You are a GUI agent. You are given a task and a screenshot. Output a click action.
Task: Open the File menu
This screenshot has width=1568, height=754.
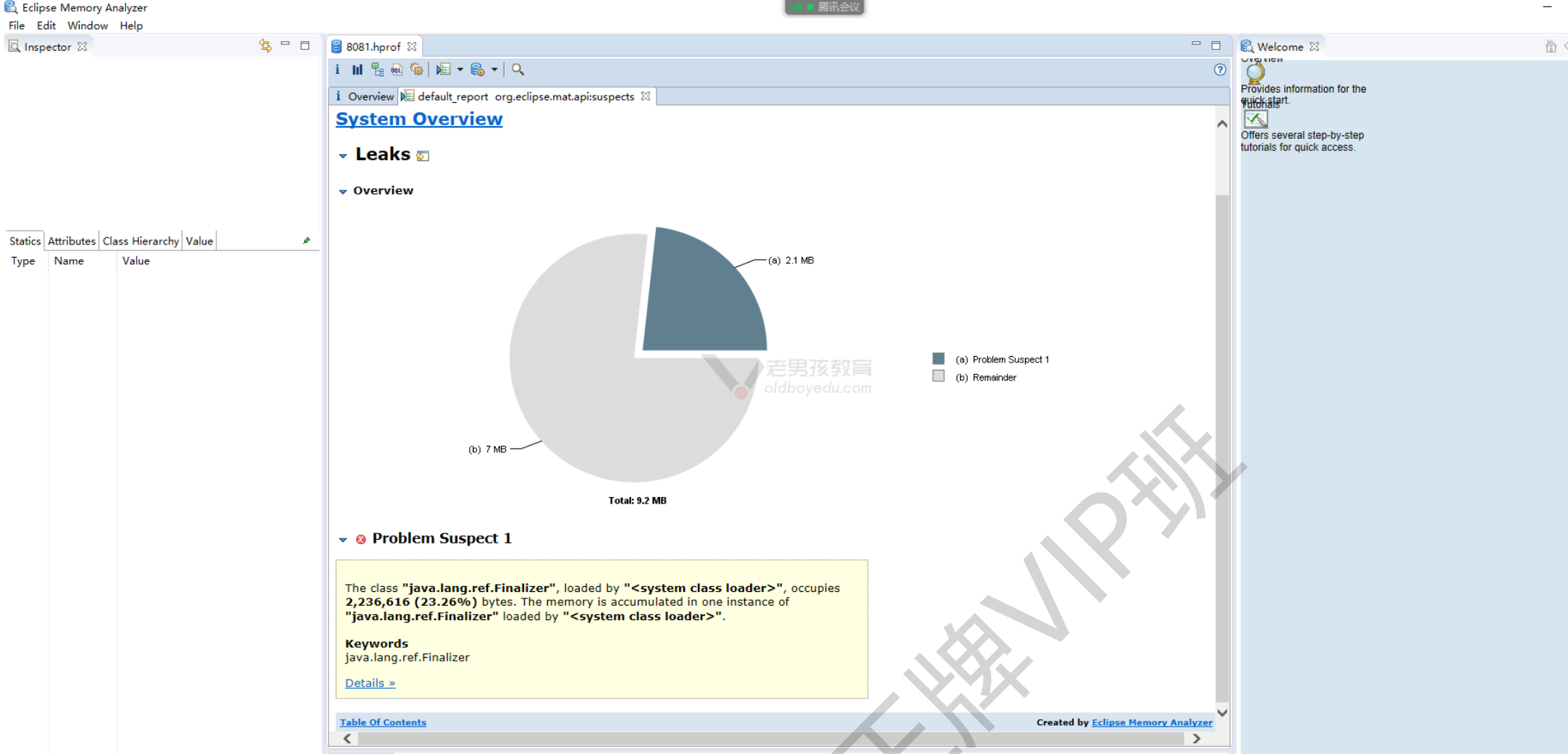click(17, 25)
